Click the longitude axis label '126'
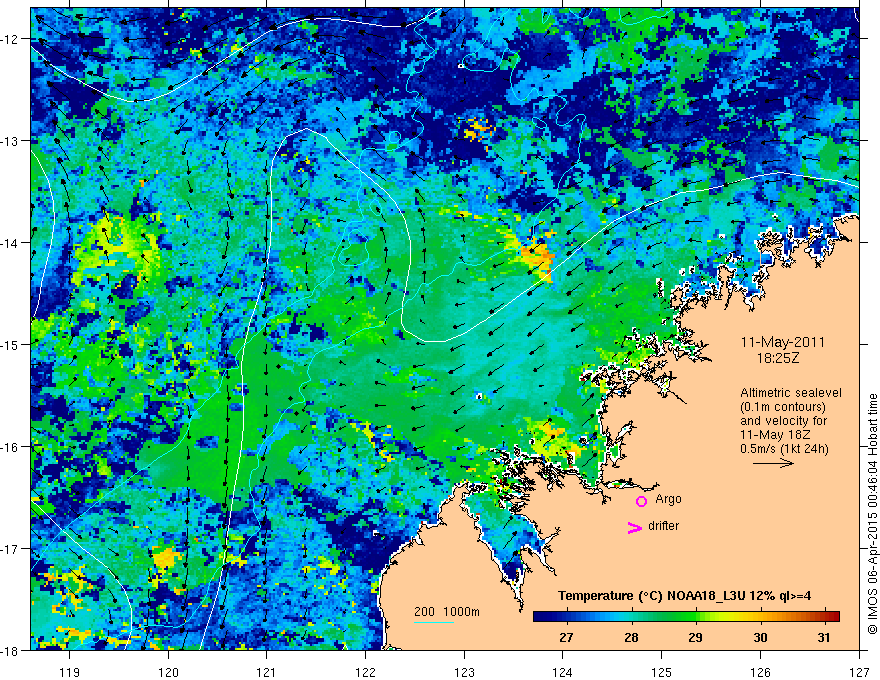The width and height of the screenshot is (880, 680). tap(760, 672)
